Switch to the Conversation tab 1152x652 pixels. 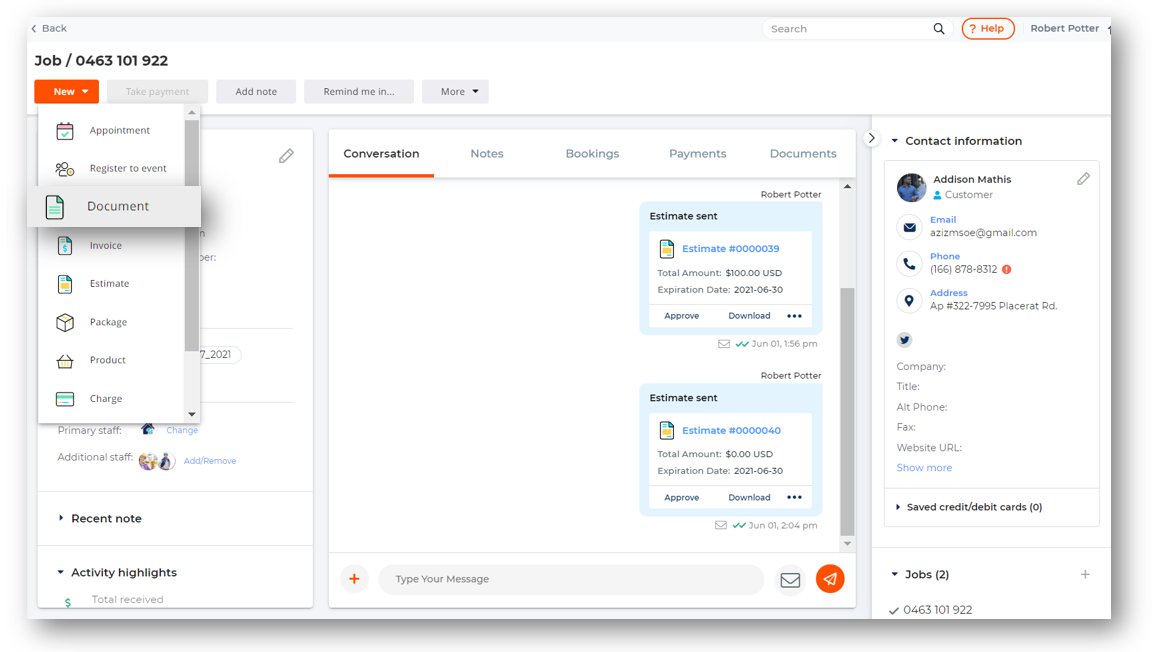381,154
